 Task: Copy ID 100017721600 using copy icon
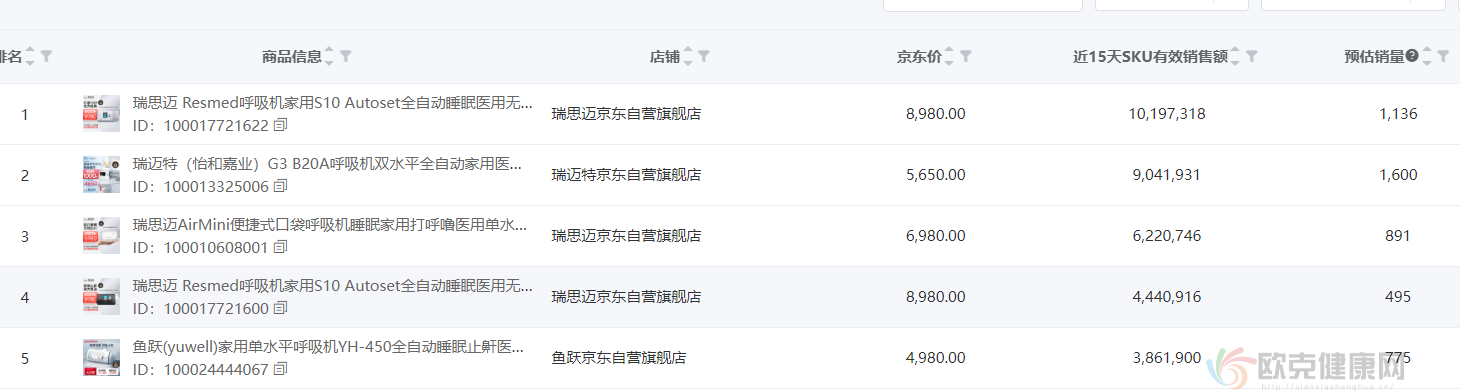(280, 308)
